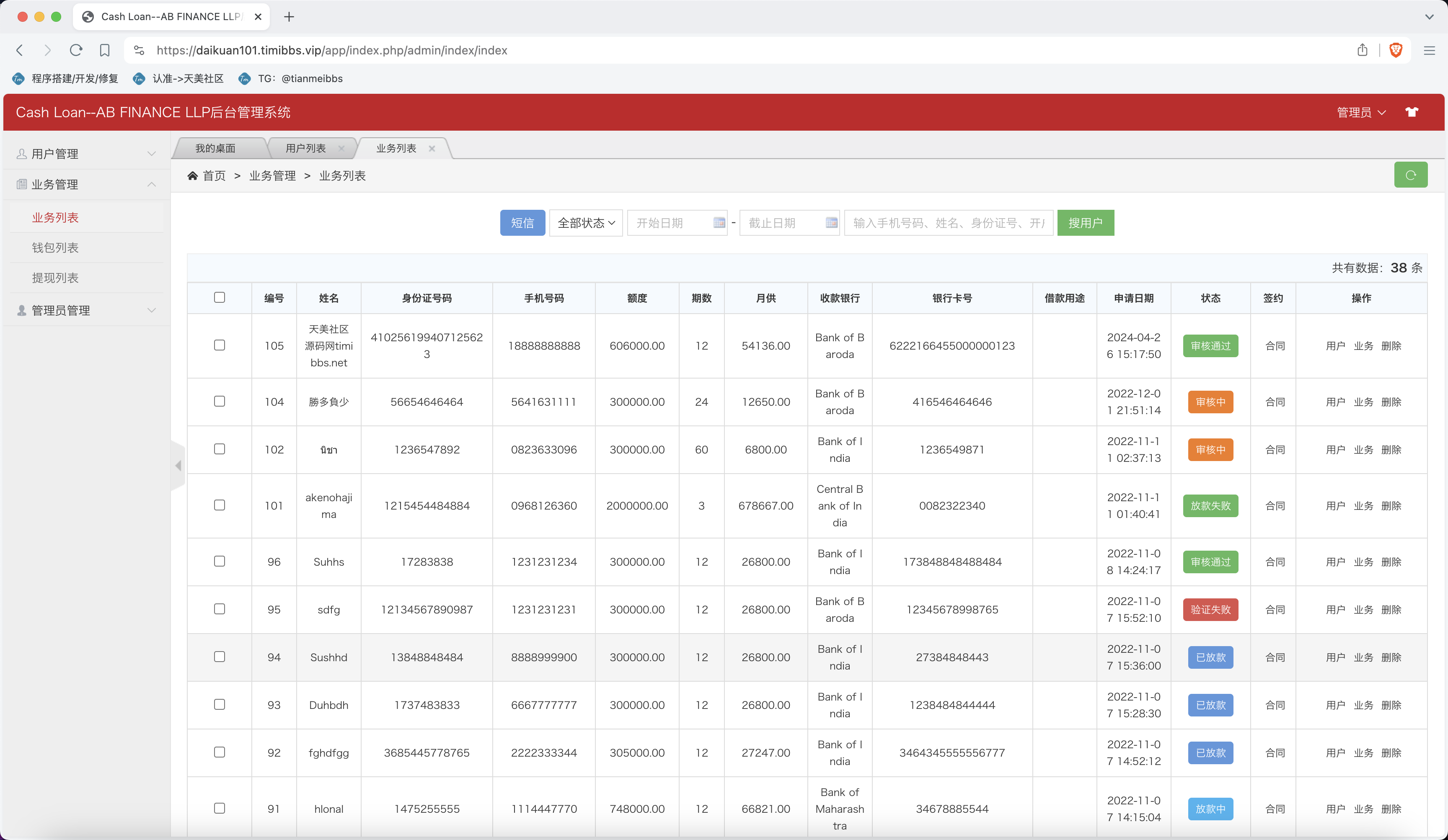Click the green refresh button
The image size is (1448, 840).
coord(1411,175)
